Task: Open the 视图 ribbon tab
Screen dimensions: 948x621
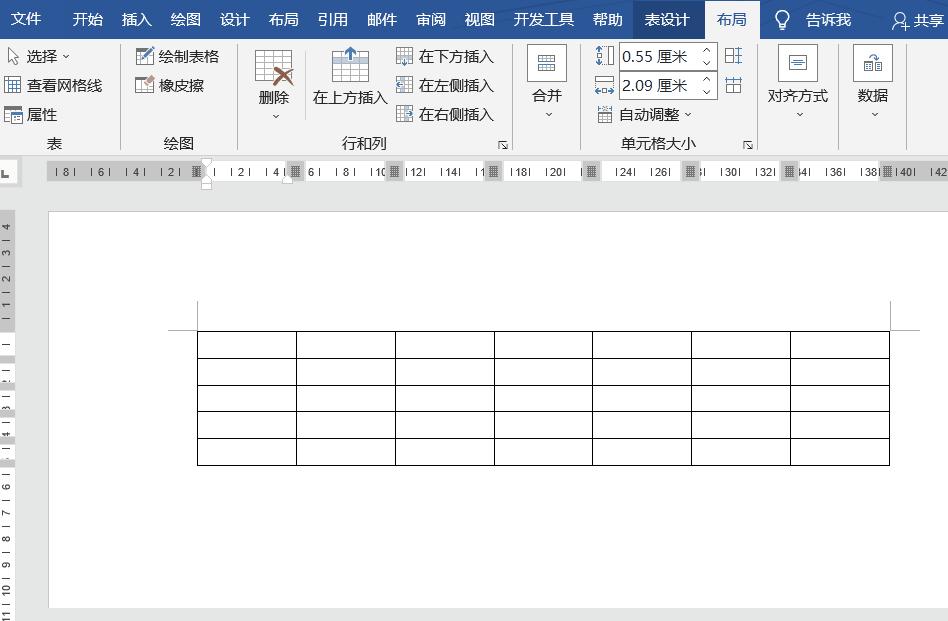Action: (x=480, y=19)
